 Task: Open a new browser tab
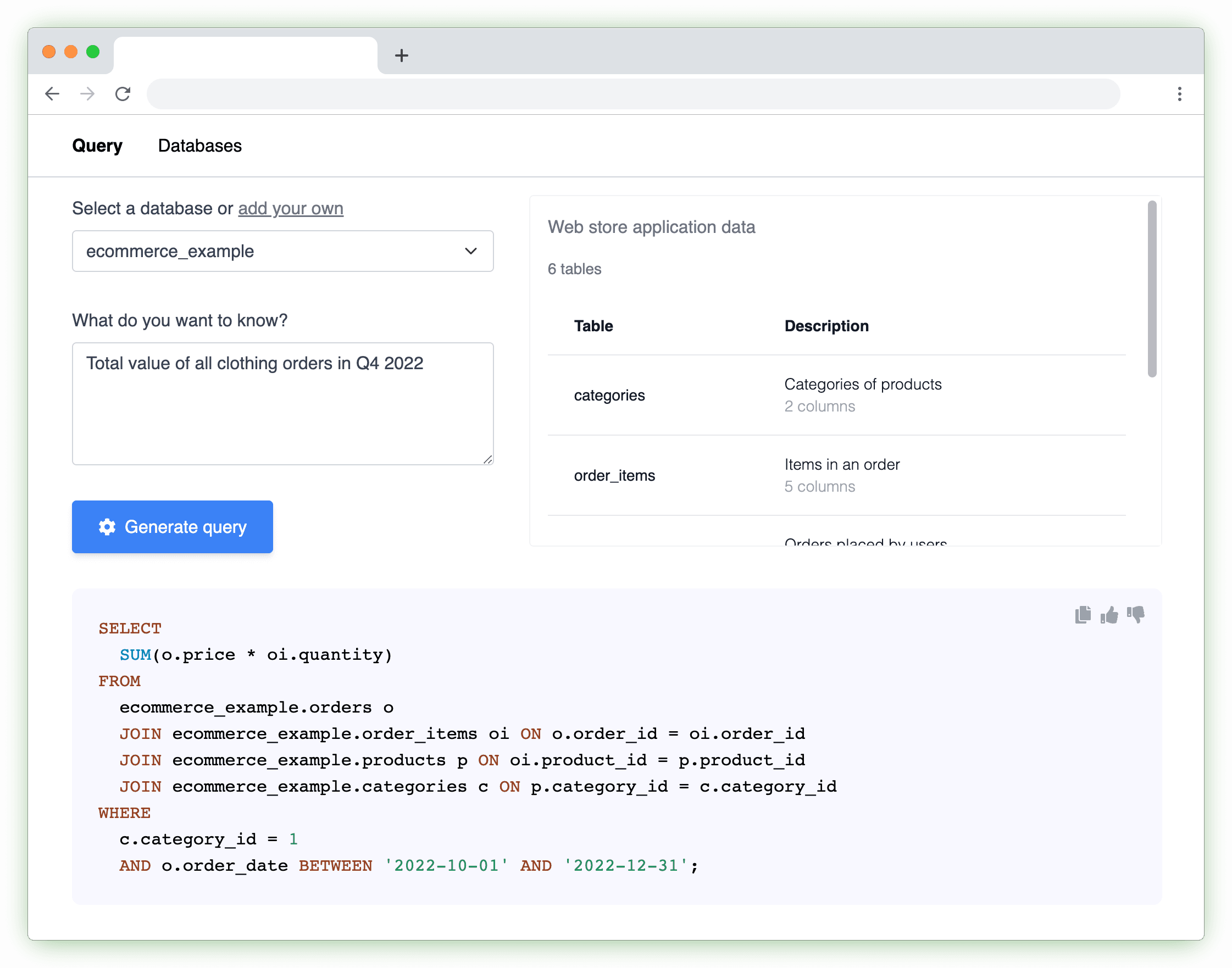click(401, 55)
